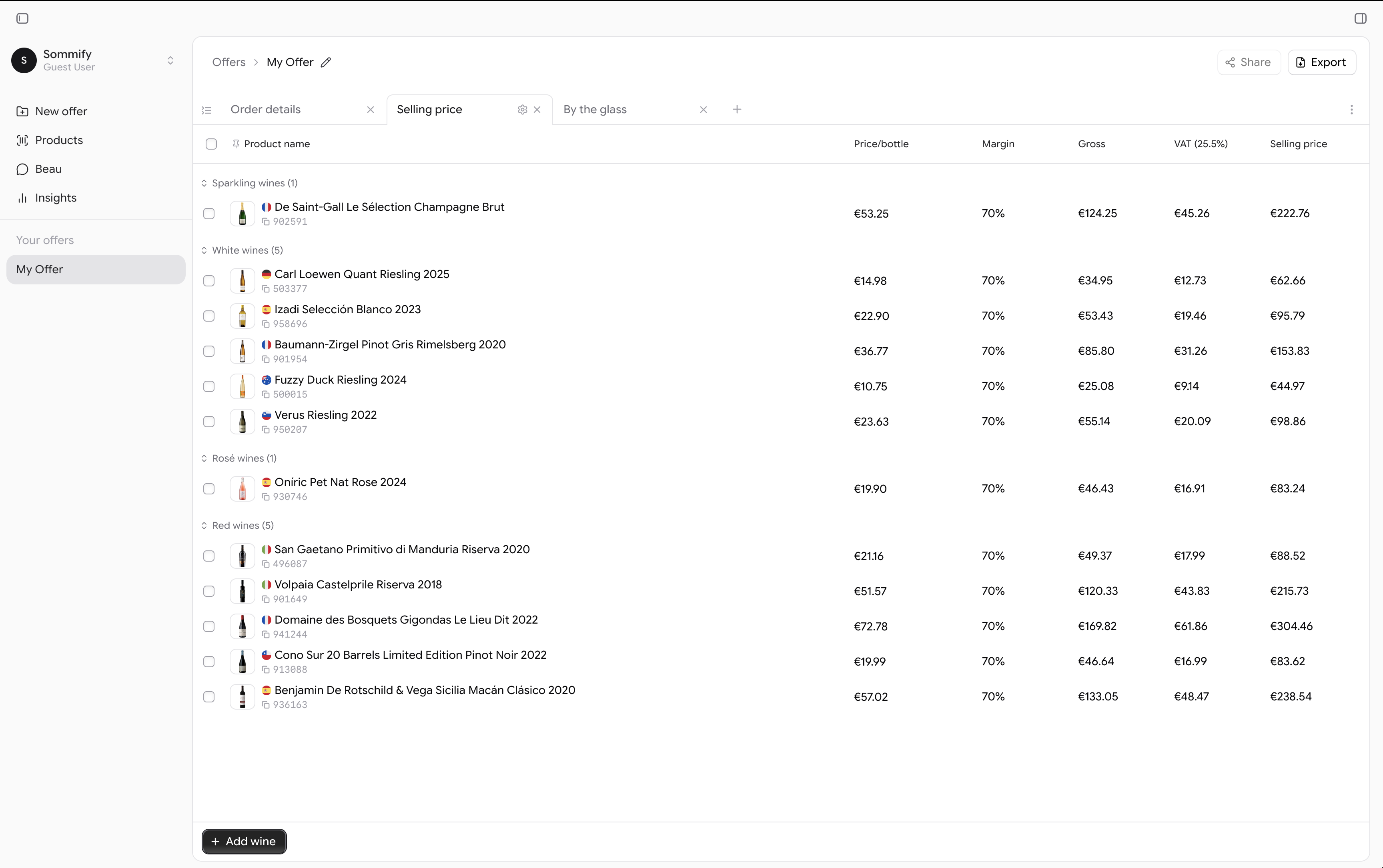Check the Carl Loewen Quant Riesling row
Image resolution: width=1383 pixels, height=868 pixels.
(209, 281)
